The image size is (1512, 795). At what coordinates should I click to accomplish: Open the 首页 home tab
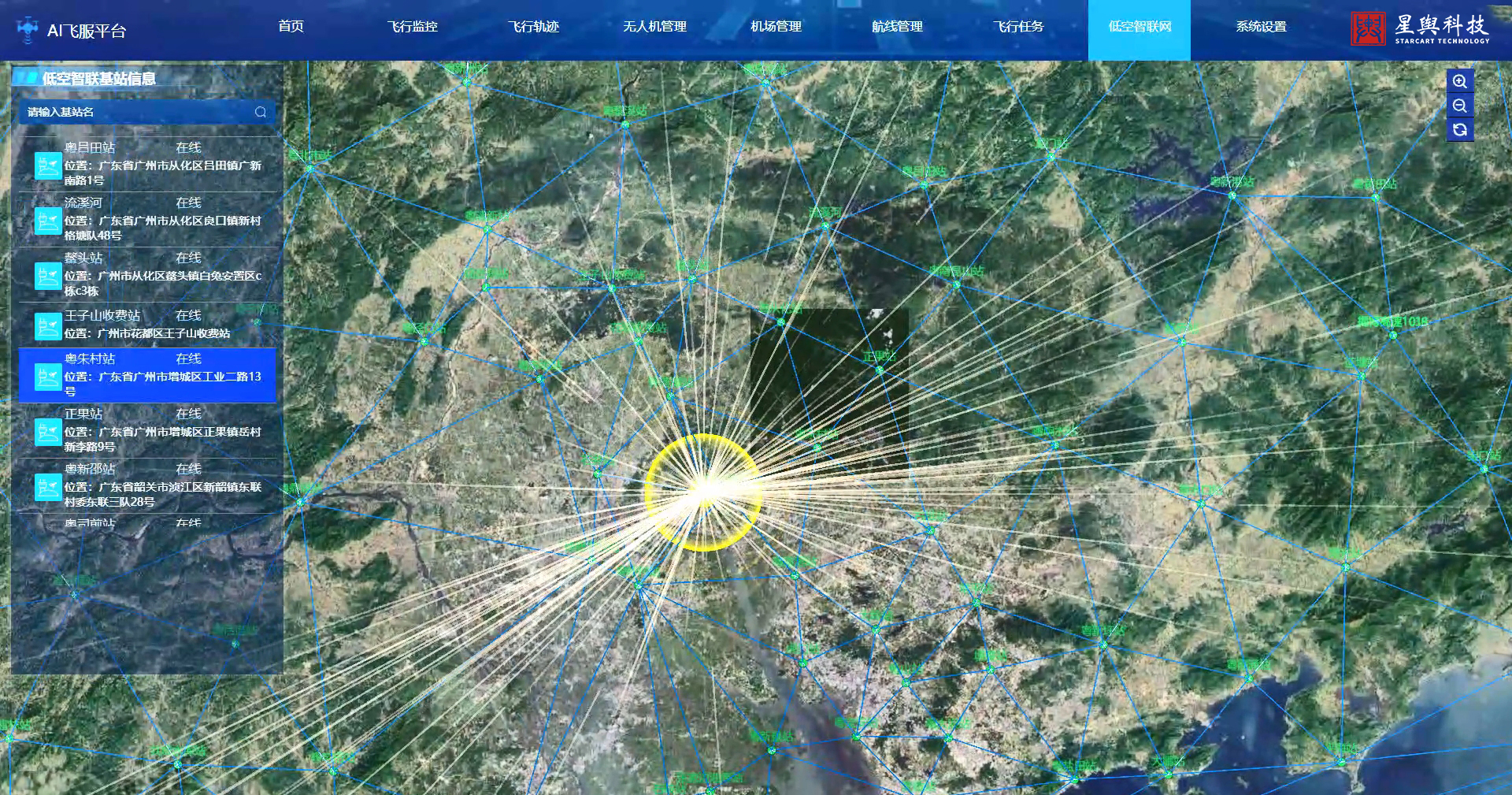[x=291, y=26]
